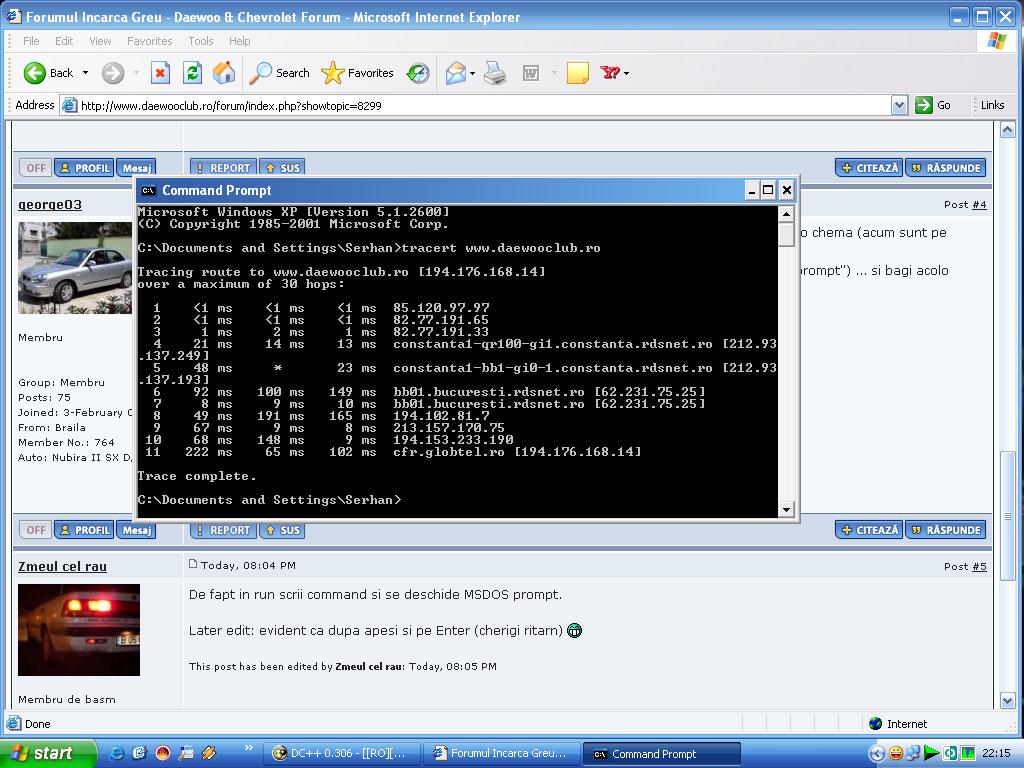The image size is (1024, 768).
Task: Click the grey Forward arrow button
Action: tap(112, 73)
